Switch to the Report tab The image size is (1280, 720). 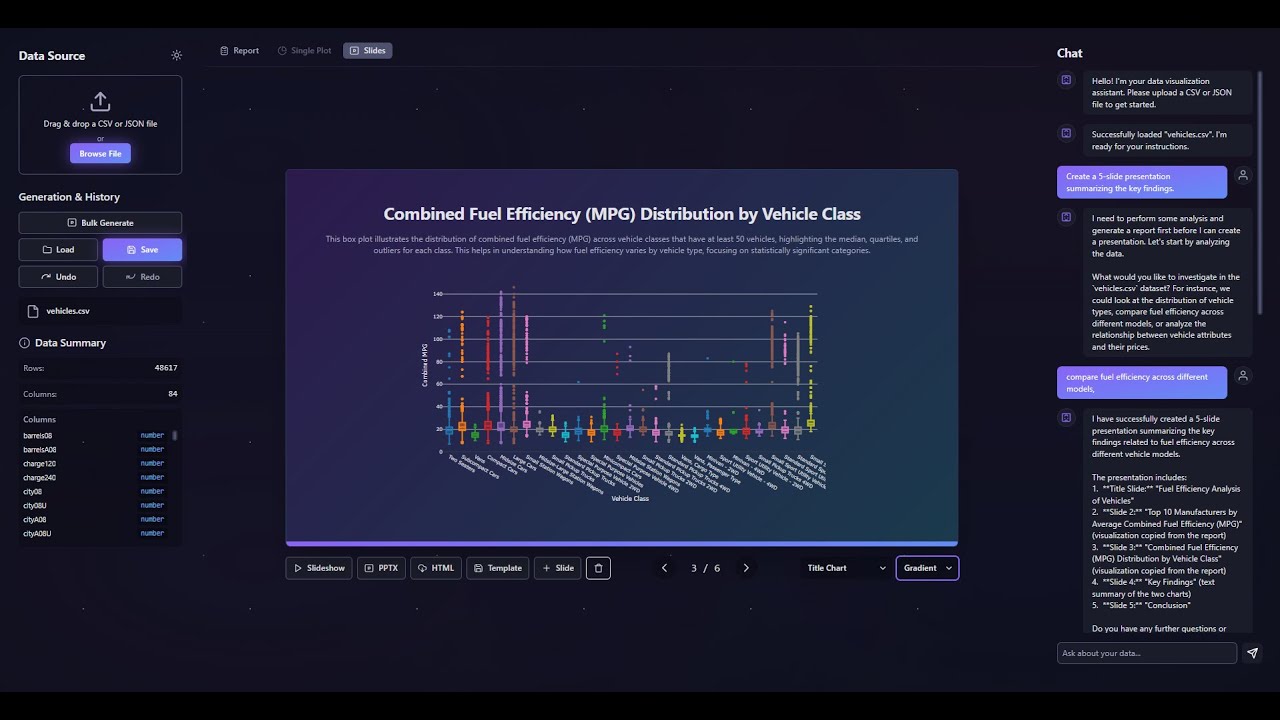click(x=239, y=51)
